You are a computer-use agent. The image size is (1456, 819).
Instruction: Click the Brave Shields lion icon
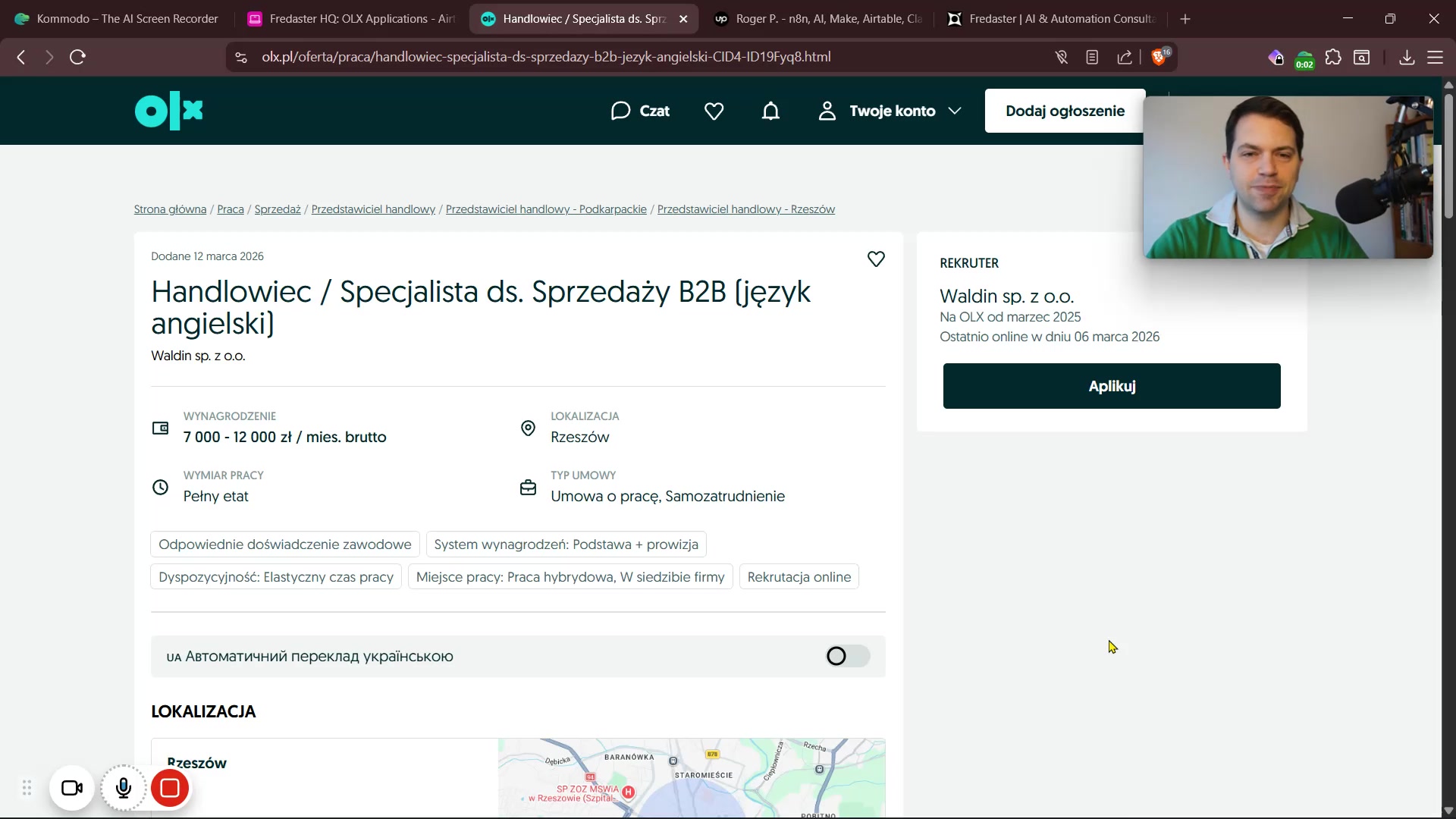pos(1158,57)
